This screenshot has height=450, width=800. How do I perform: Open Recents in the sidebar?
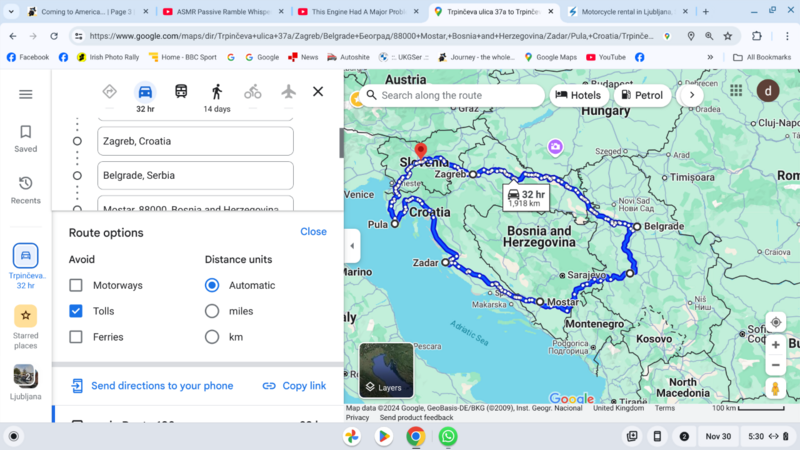(26, 190)
